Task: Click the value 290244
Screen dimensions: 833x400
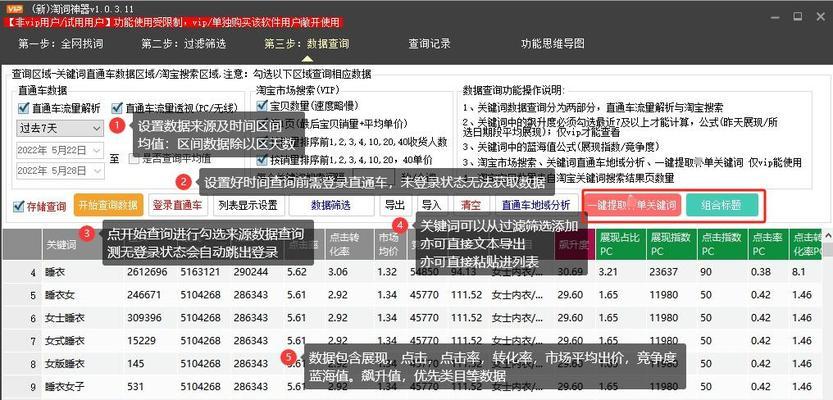Action: click(x=251, y=273)
